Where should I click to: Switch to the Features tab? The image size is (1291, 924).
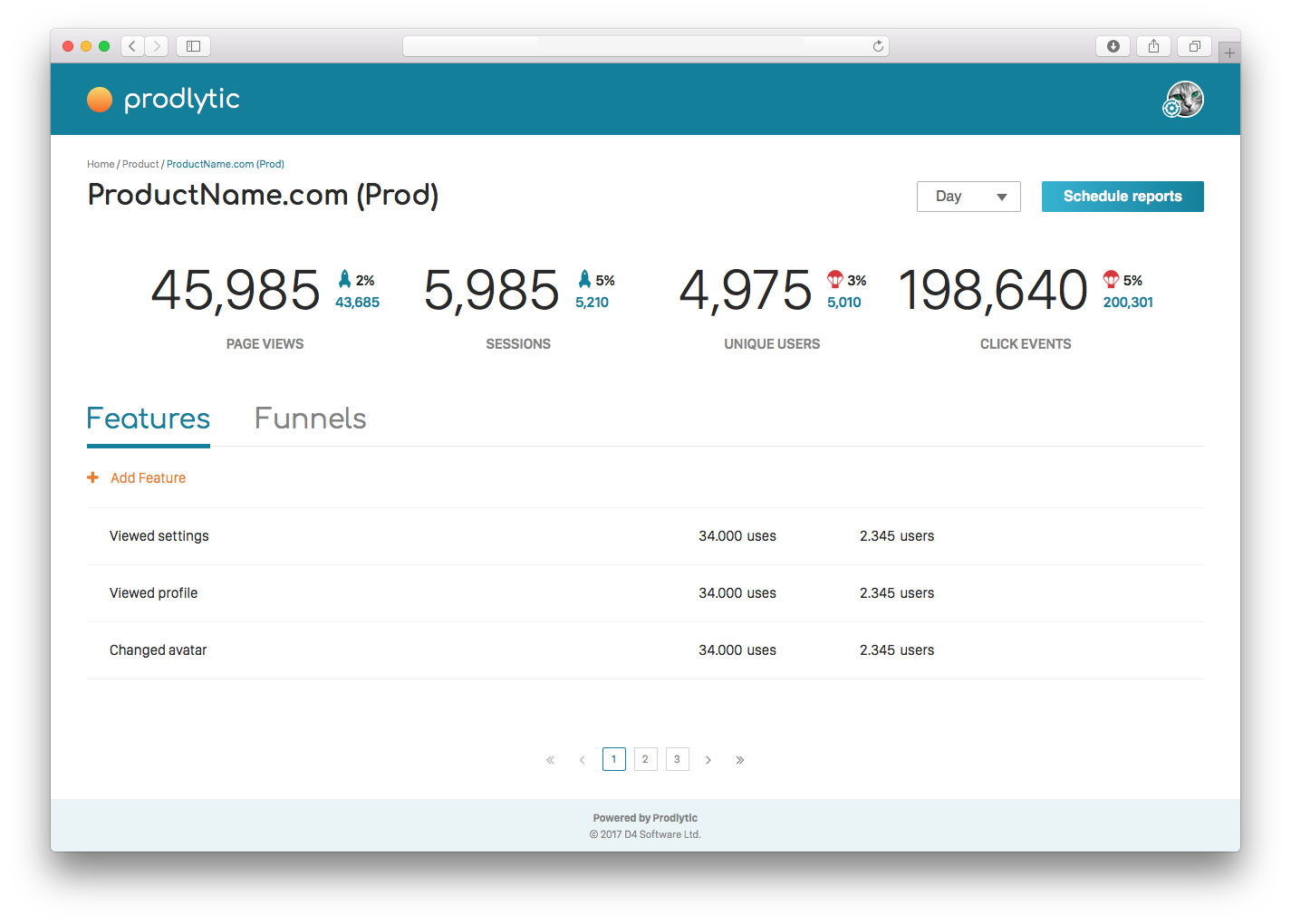coord(149,419)
